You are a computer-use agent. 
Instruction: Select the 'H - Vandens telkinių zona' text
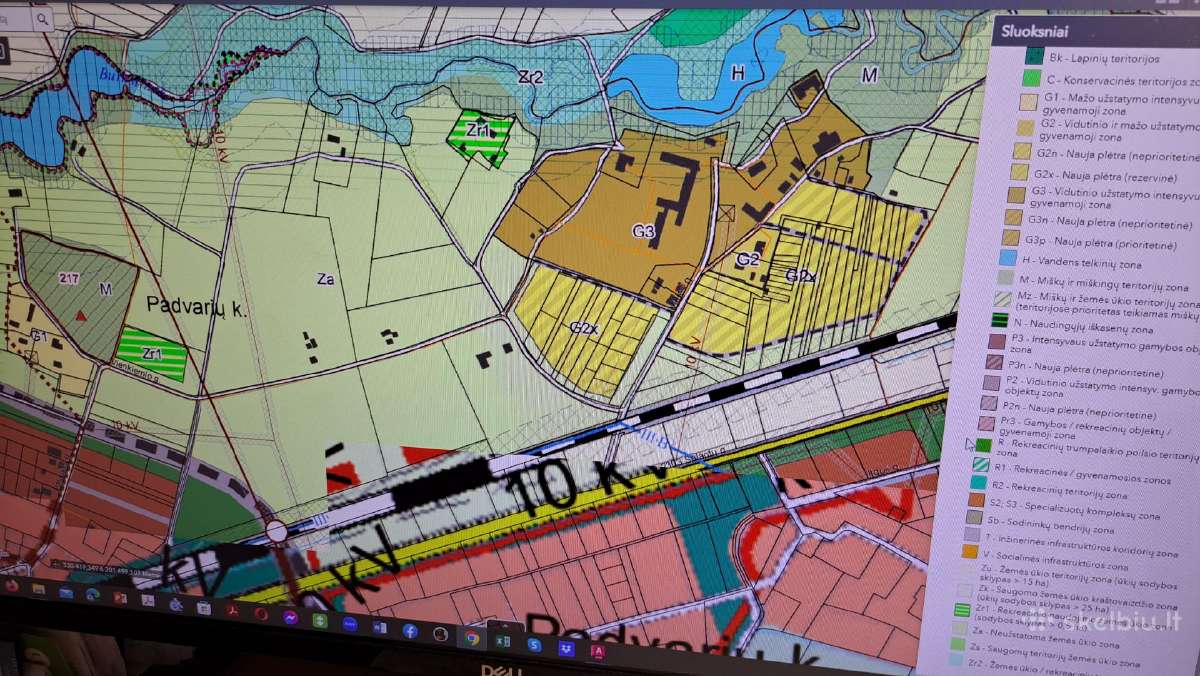(1082, 262)
